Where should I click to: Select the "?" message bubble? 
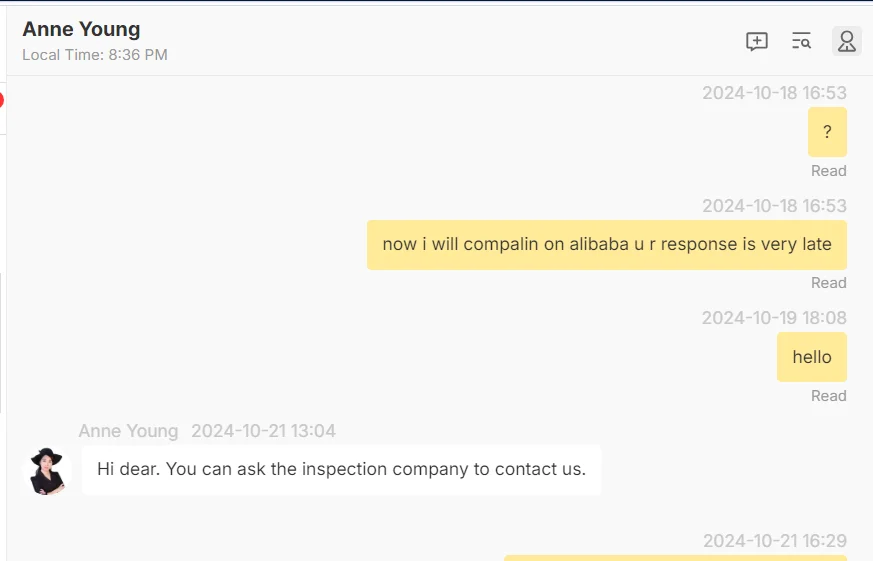827,132
